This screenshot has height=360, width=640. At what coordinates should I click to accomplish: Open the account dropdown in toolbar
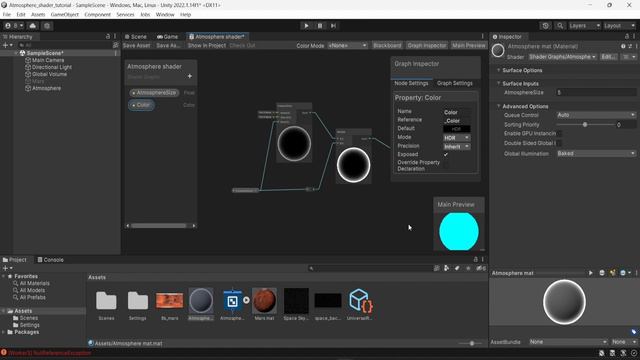pos(13,26)
